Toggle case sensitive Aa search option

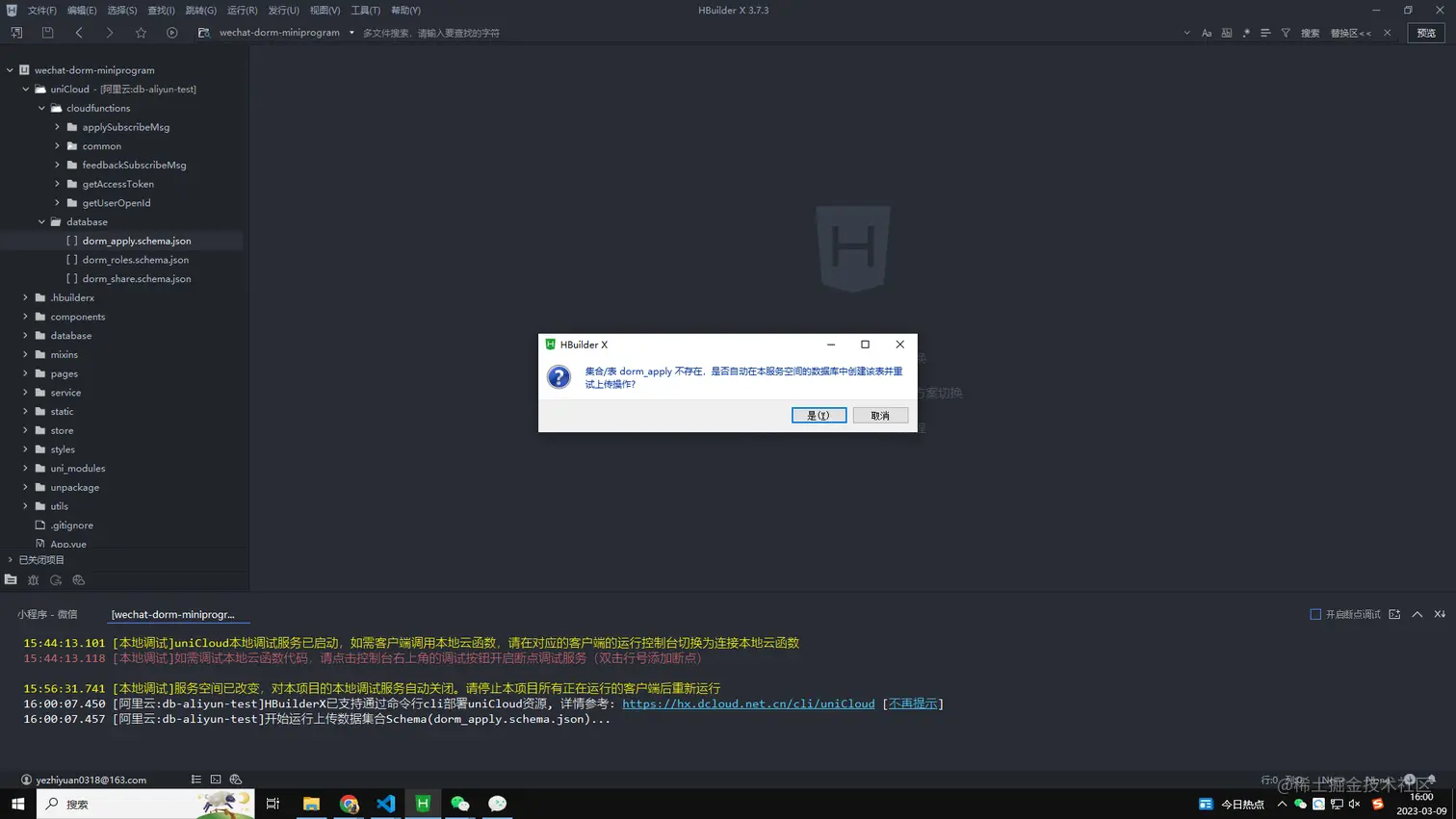click(x=1207, y=33)
